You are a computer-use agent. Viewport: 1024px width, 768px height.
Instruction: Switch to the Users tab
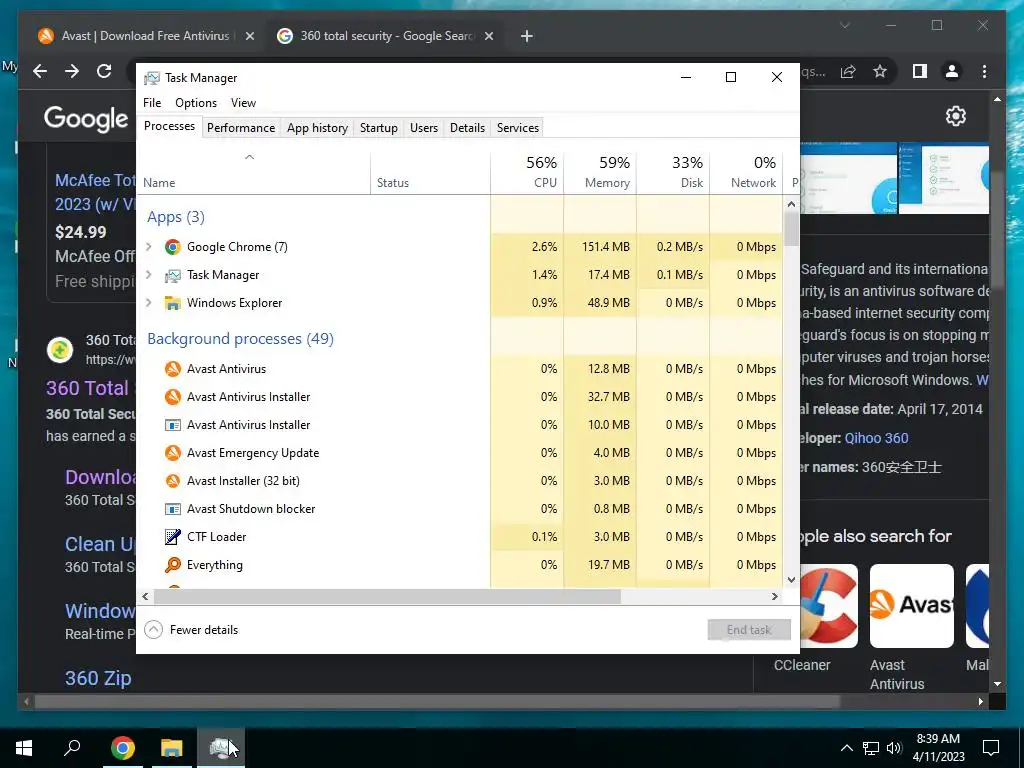tap(424, 128)
